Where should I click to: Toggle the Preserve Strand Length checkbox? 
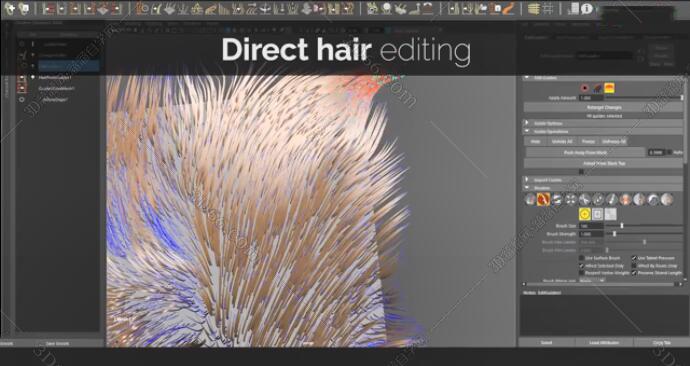[634, 273]
